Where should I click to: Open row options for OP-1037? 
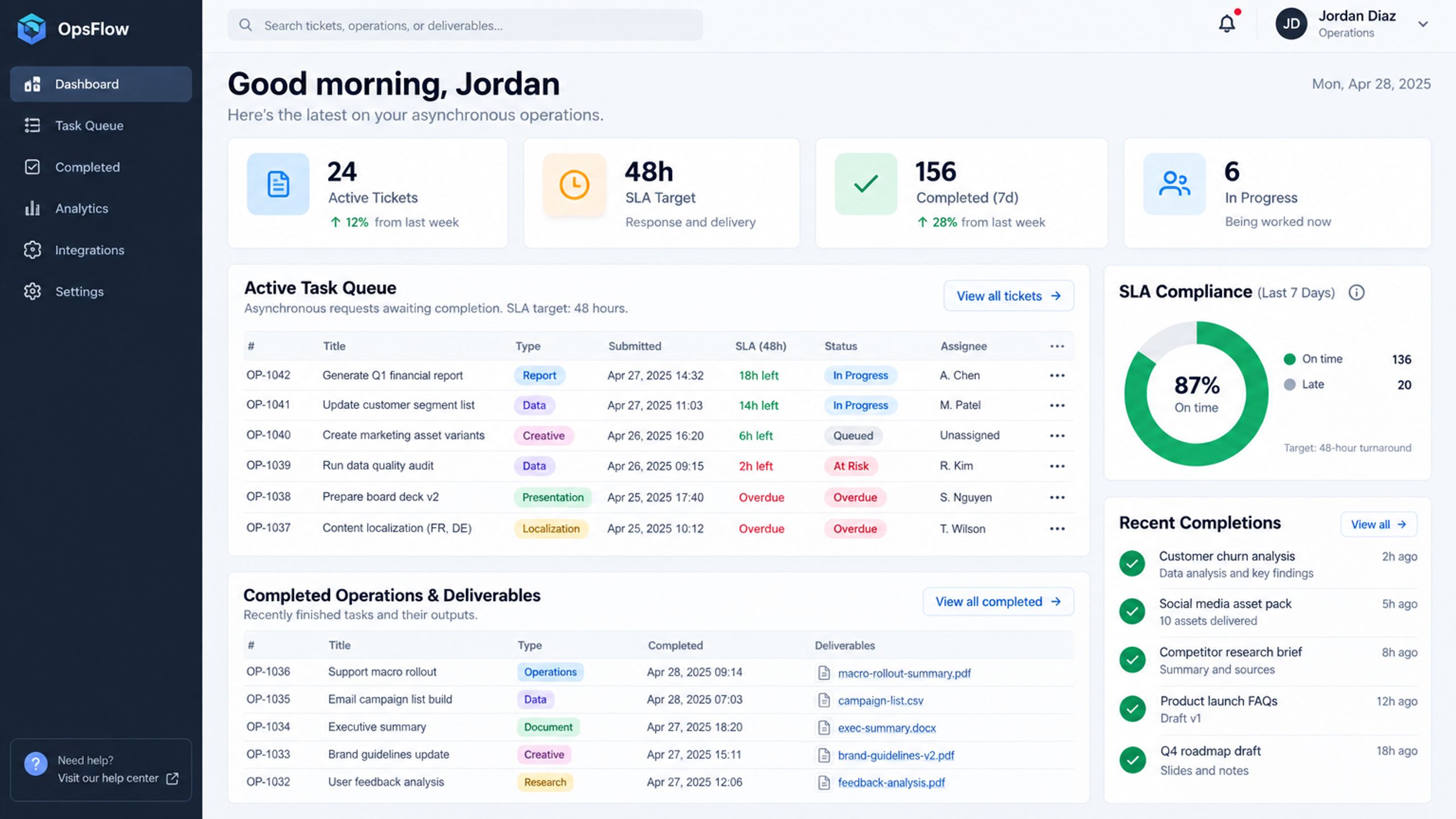[1057, 528]
